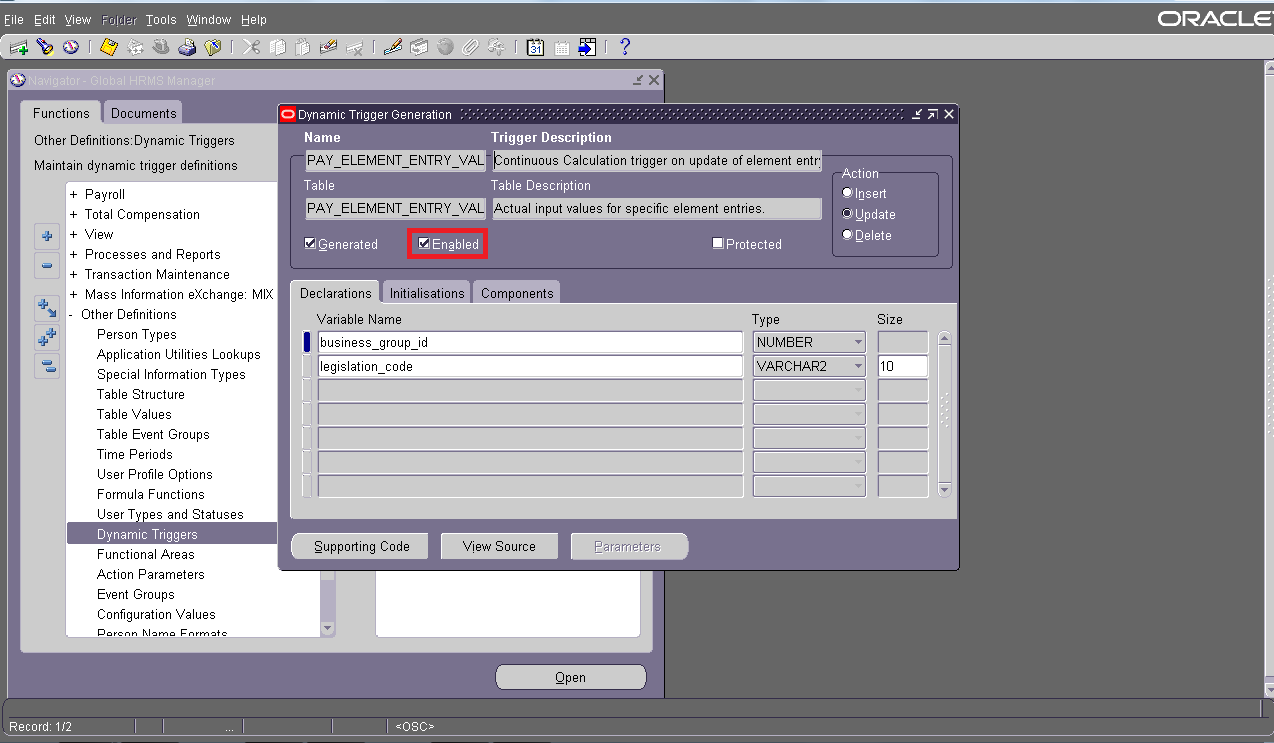Uncheck the Enabled checkbox

pos(424,243)
